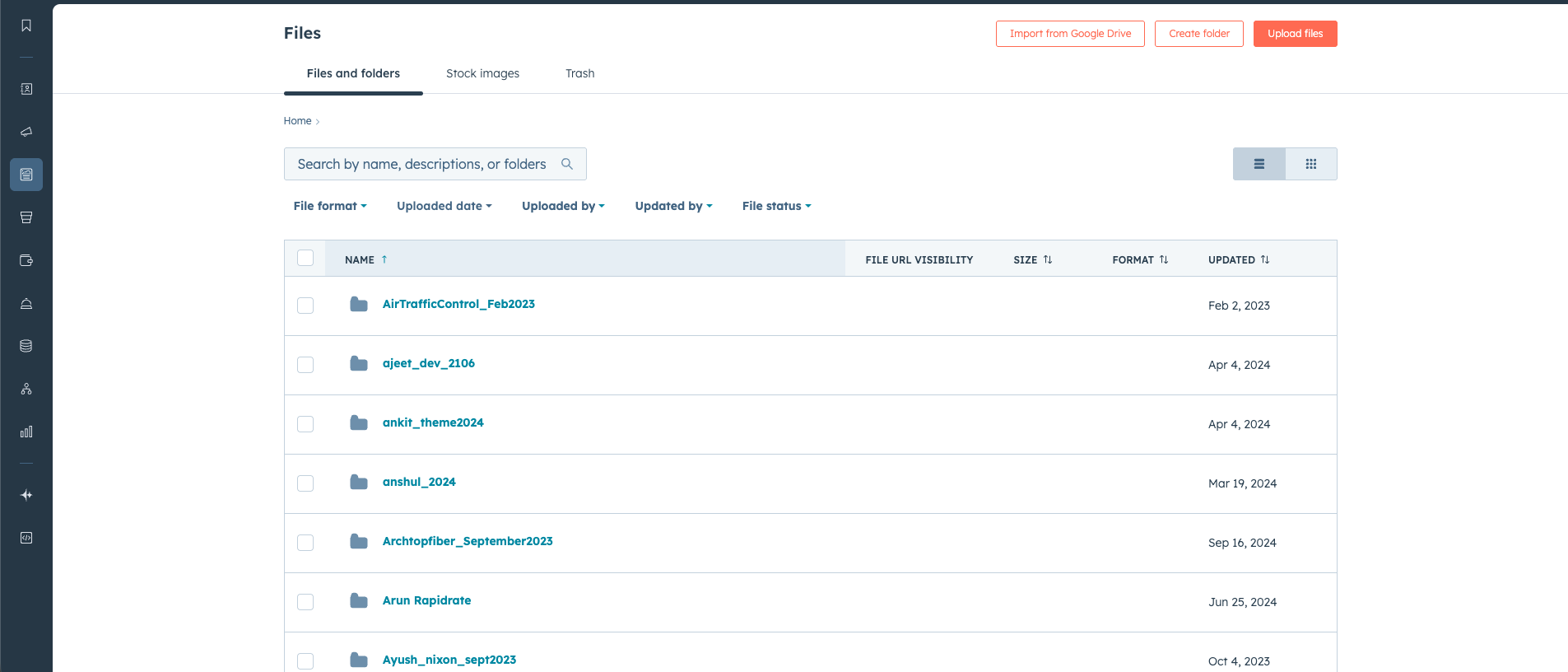Screen dimensions: 1568x672
Task: Open the Commerce wallet sidebar icon
Action: [x=26, y=260]
